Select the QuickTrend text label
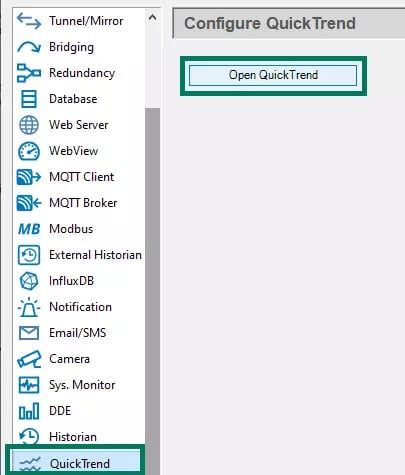Viewport: 405px width, 475px height. click(x=80, y=464)
